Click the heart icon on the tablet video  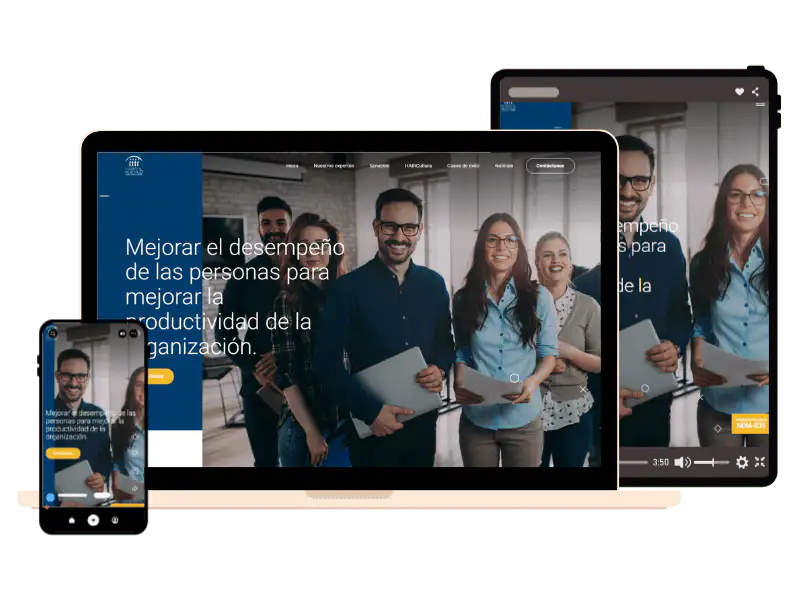739,92
